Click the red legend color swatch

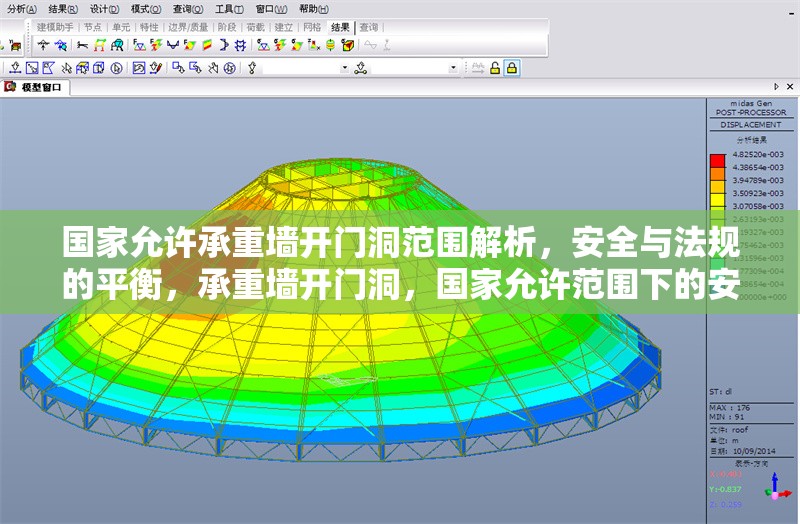pos(717,161)
